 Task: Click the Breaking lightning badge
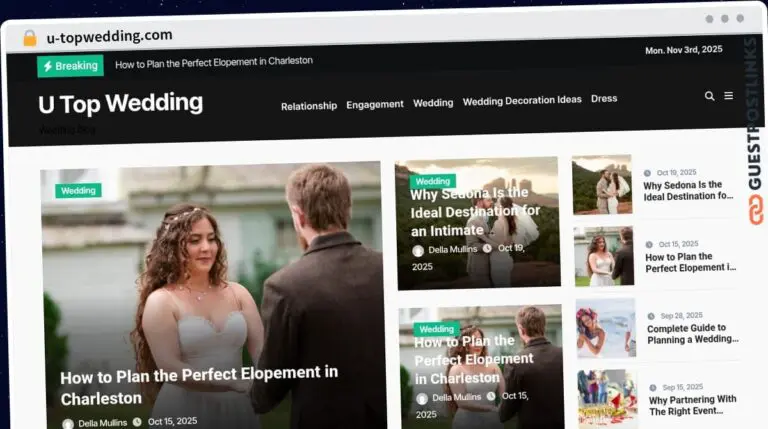tap(71, 66)
